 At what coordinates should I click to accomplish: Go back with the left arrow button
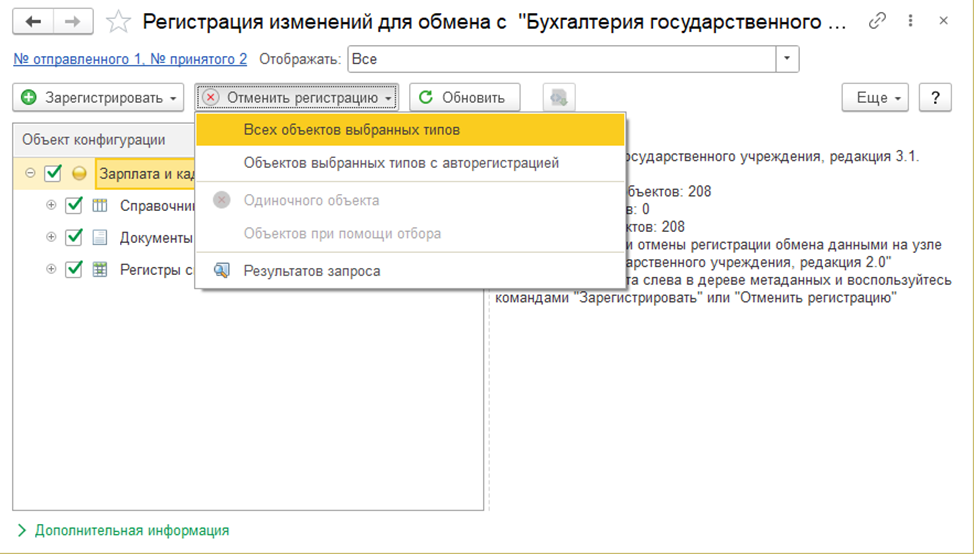[33, 22]
